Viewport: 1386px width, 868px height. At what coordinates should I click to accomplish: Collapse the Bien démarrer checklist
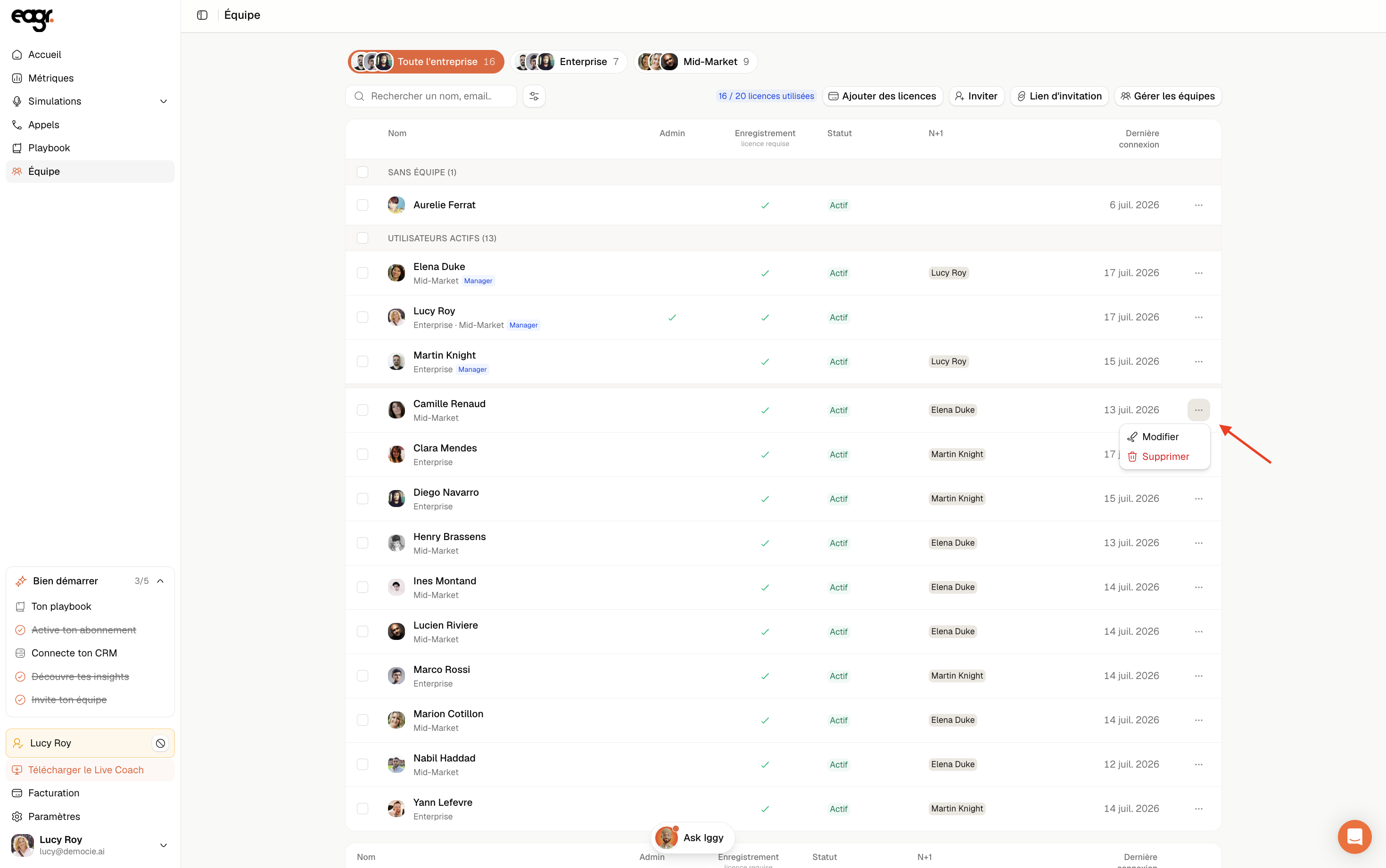(160, 581)
